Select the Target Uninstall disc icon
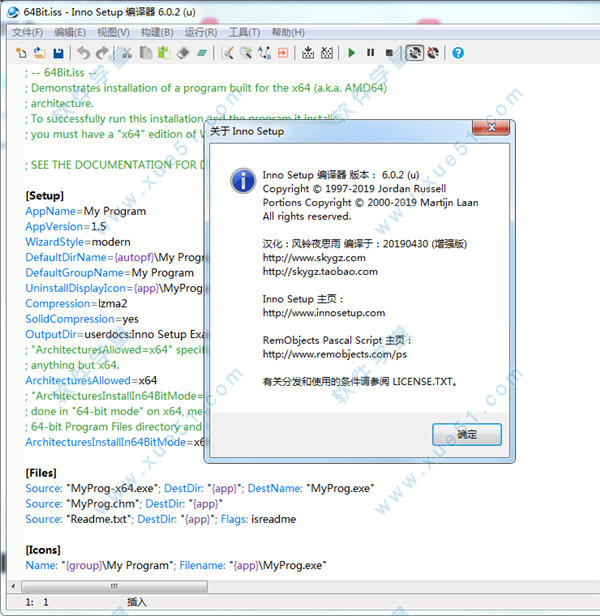The height and width of the screenshot is (616, 600). [433, 53]
